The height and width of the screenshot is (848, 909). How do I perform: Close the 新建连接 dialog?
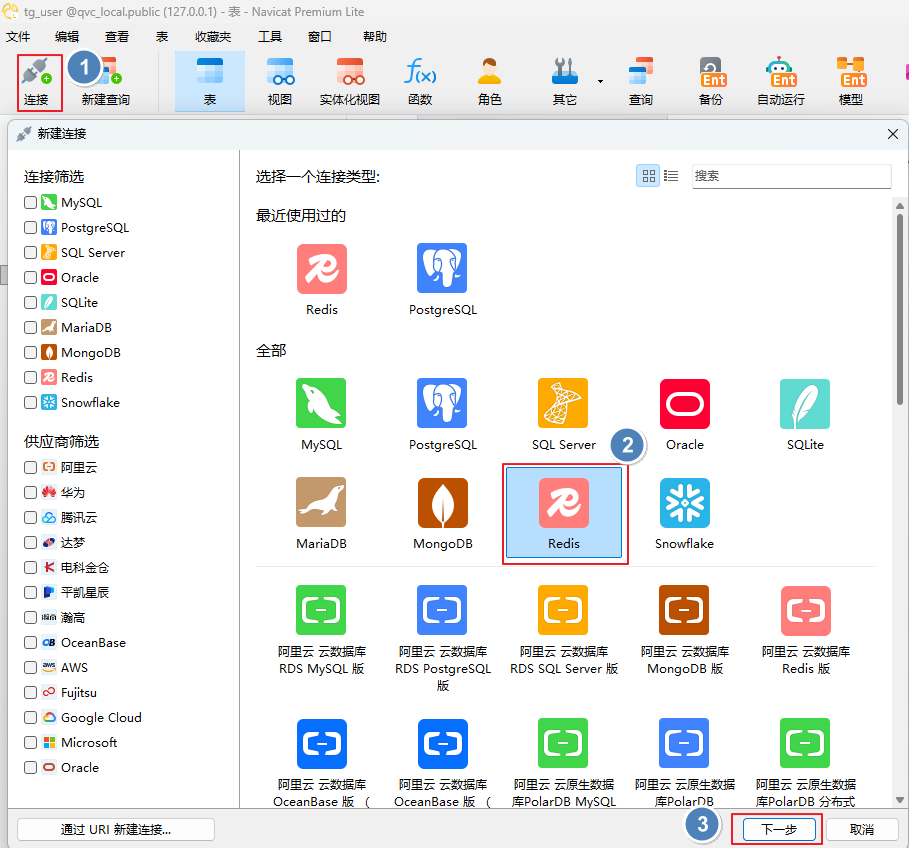coord(893,134)
